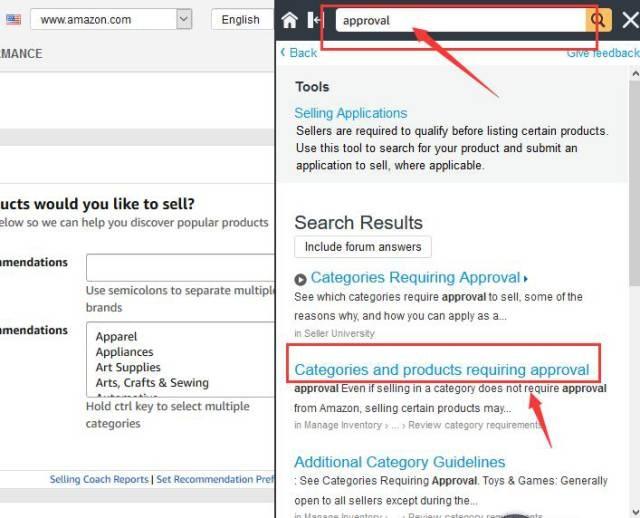The image size is (640, 518).
Task: Click the home icon in help panel
Action: coord(290,20)
